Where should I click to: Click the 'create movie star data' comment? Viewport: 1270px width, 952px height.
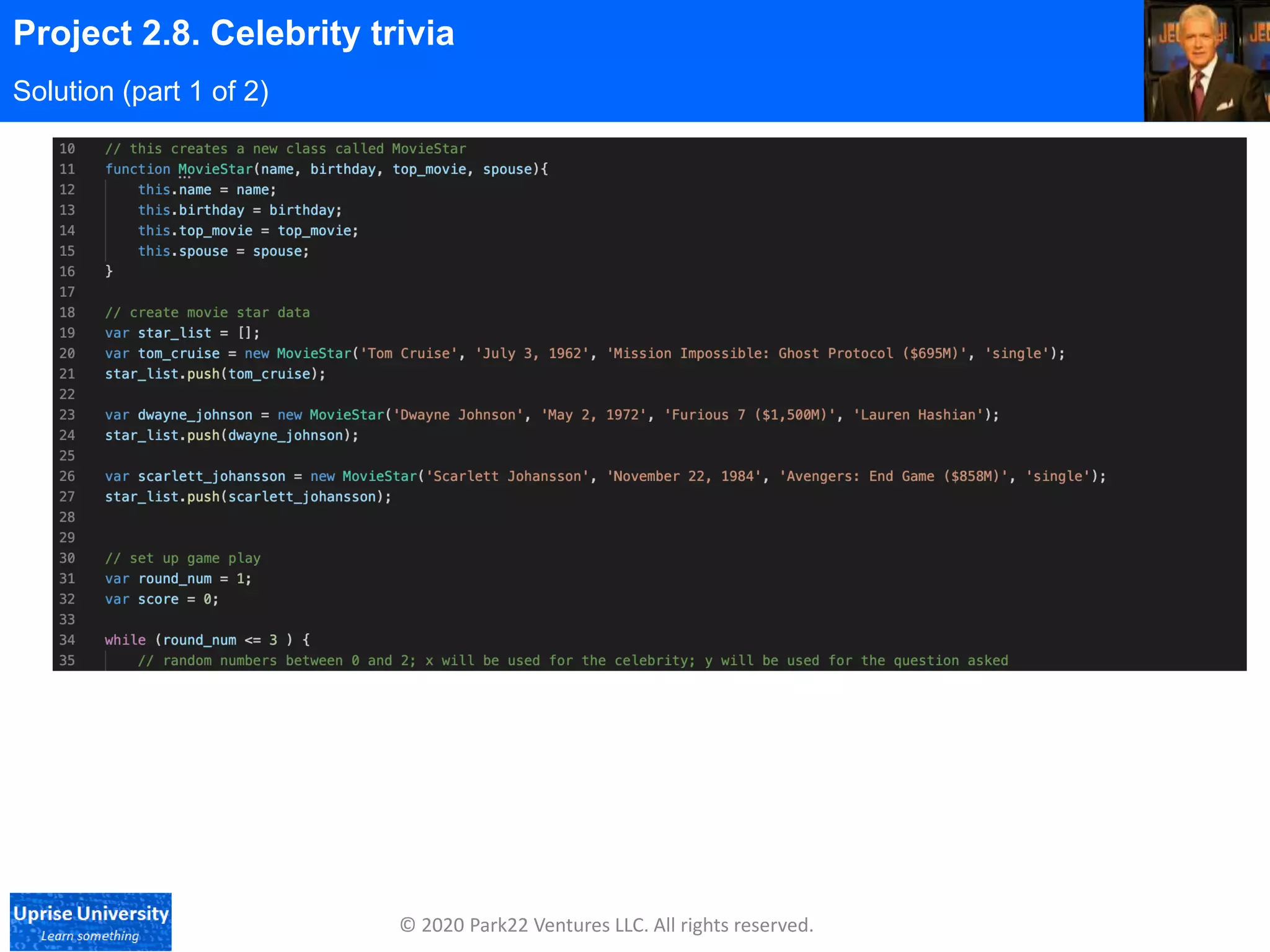point(207,312)
